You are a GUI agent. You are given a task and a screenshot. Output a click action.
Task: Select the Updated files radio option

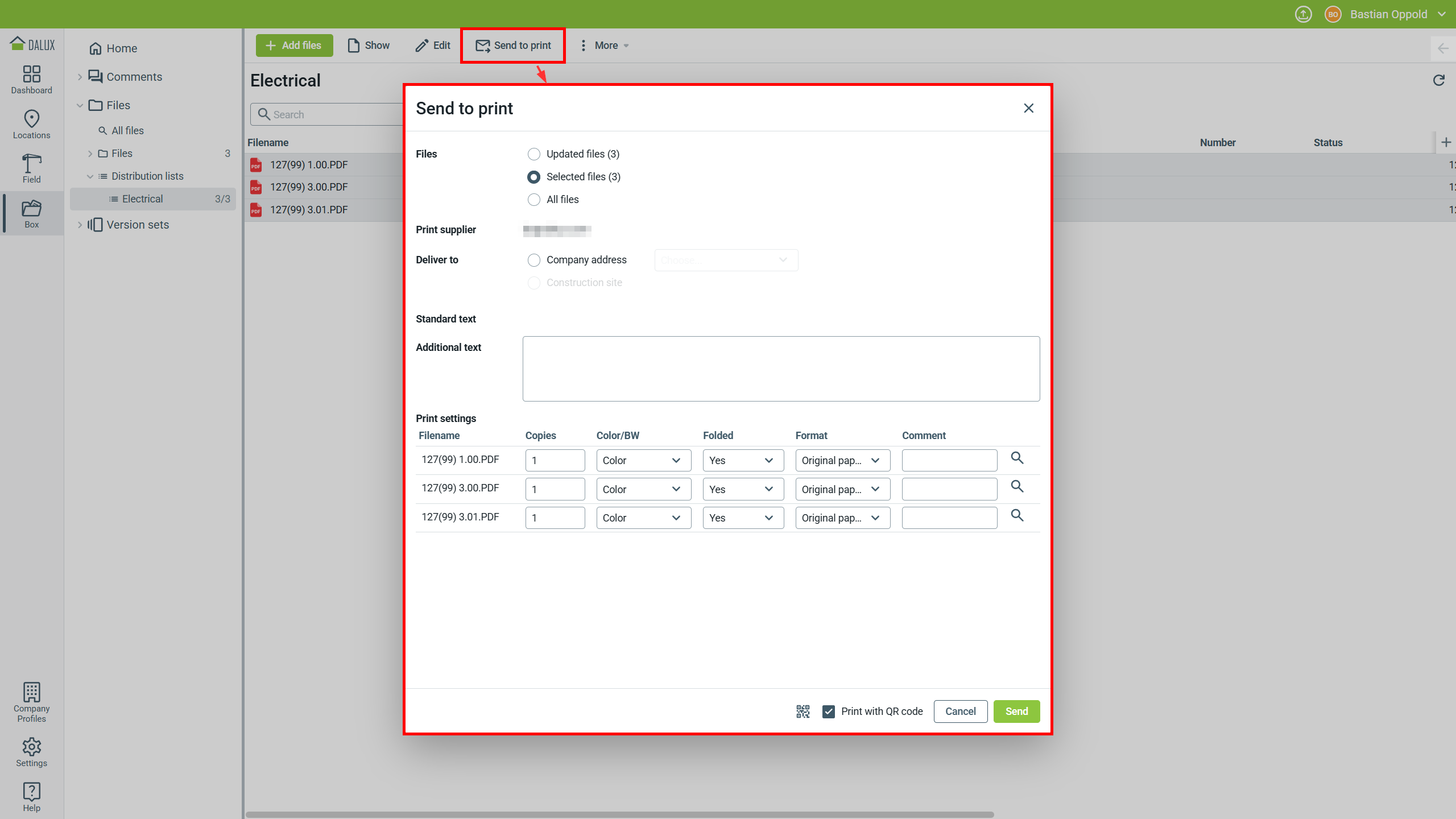(x=533, y=154)
